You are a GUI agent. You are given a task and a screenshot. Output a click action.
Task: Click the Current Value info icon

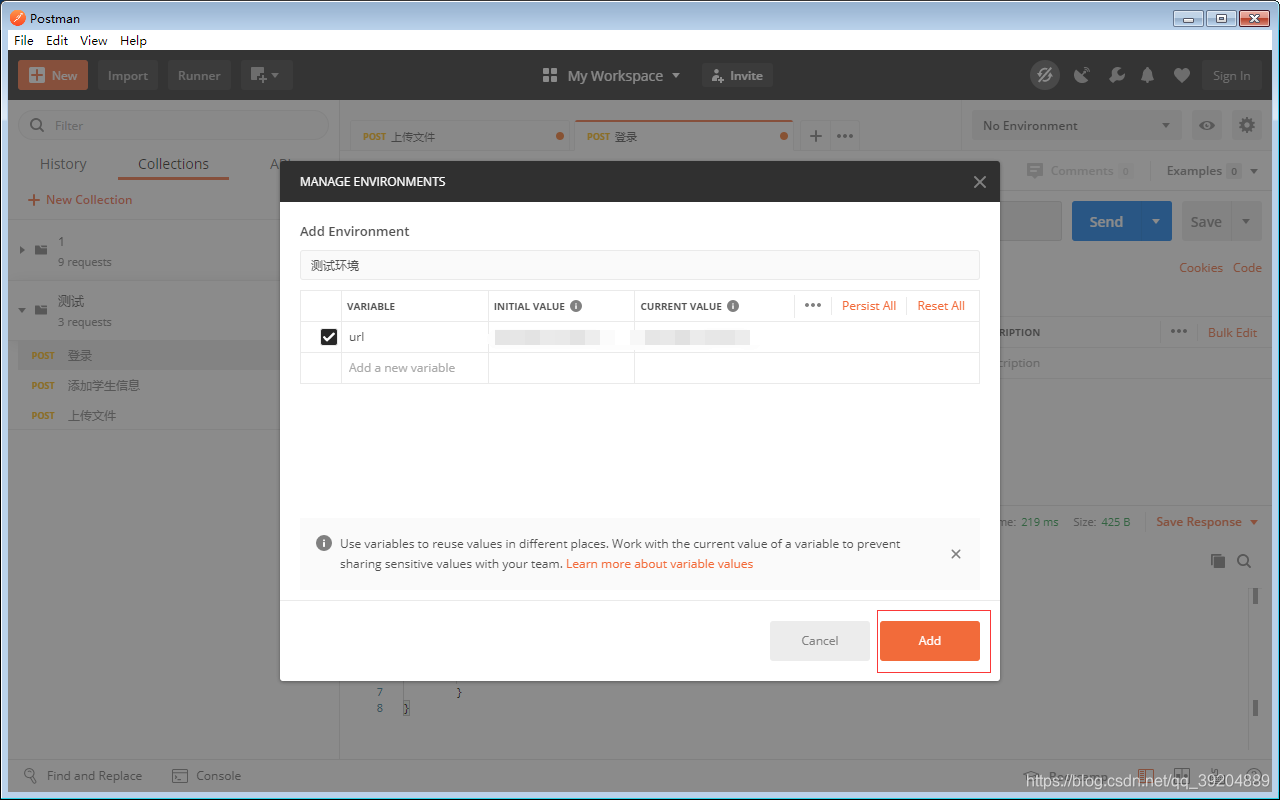tap(733, 306)
